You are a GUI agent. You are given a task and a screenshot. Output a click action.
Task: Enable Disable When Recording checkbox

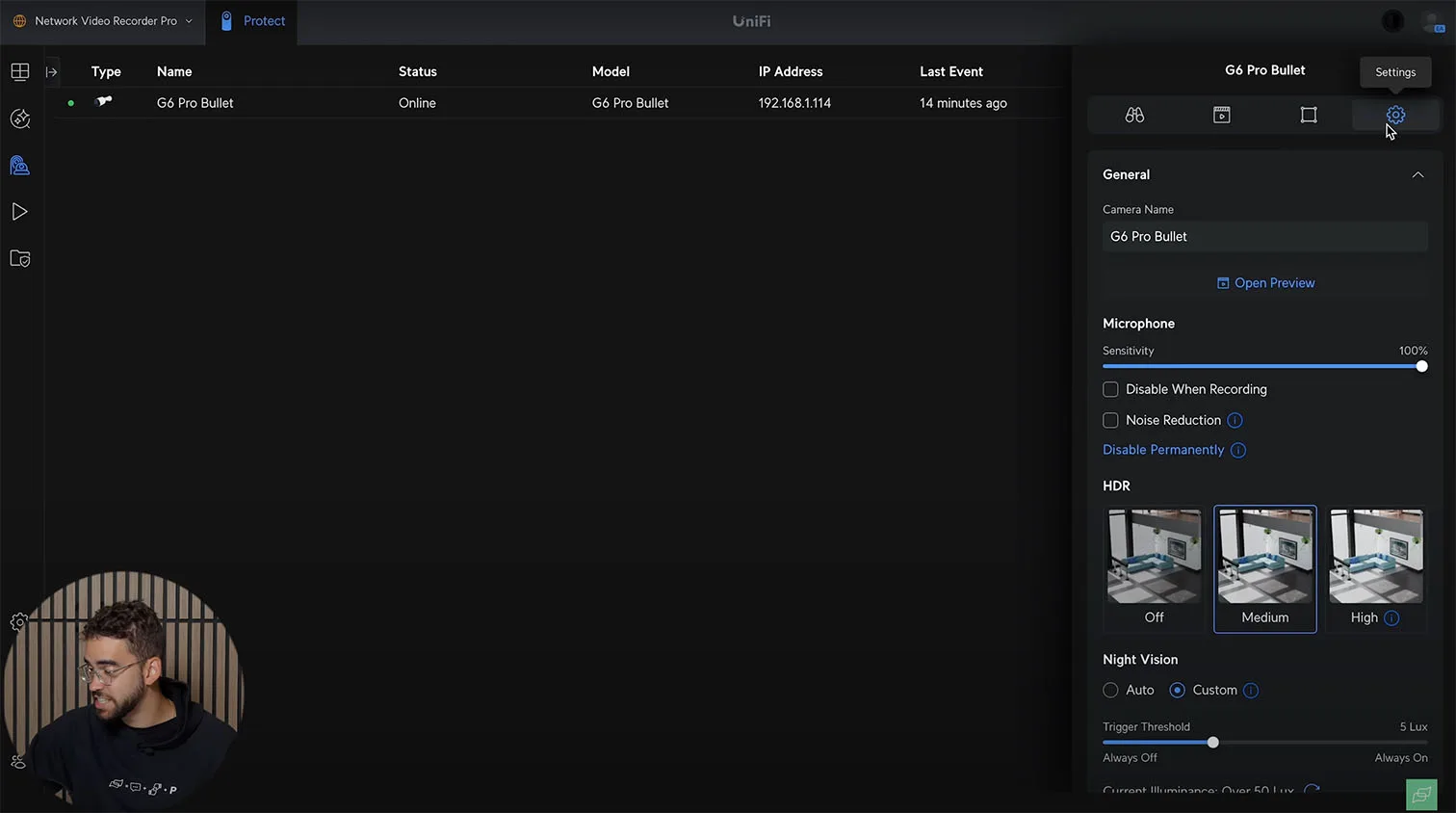coord(1110,389)
